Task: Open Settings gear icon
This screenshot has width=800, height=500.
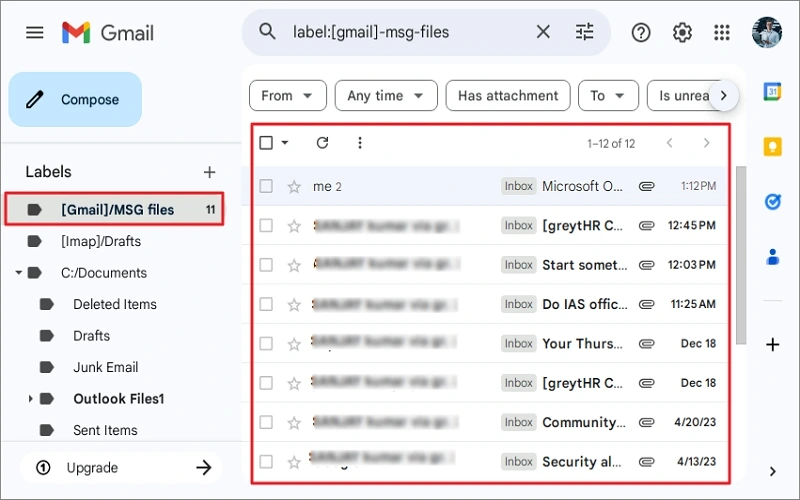Action: tap(682, 33)
